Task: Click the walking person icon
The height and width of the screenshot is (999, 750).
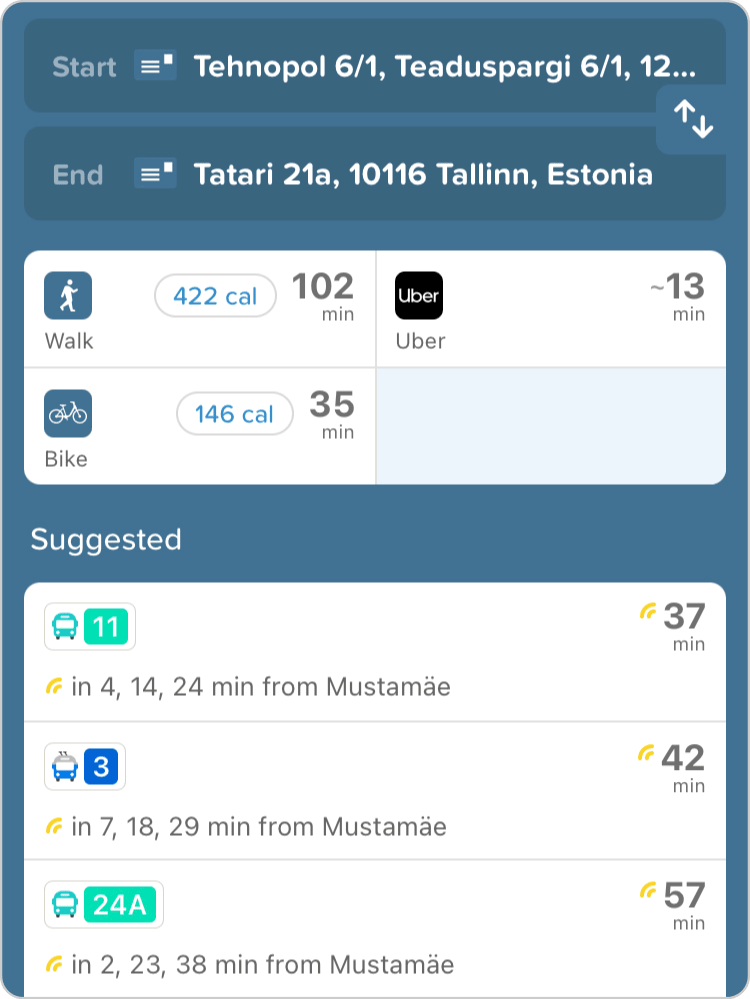Action: 68,296
